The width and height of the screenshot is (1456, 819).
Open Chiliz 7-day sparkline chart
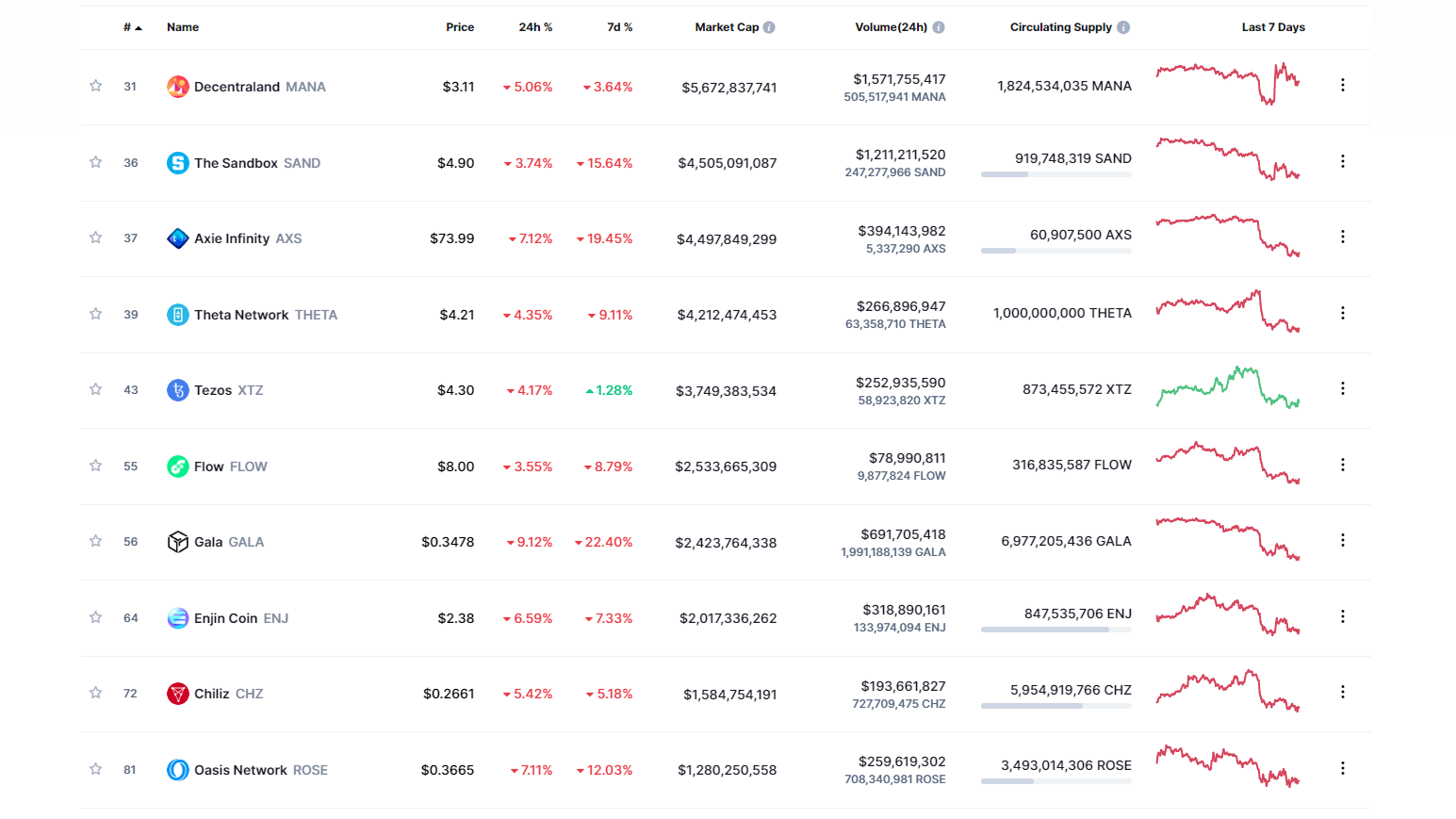tap(1228, 690)
